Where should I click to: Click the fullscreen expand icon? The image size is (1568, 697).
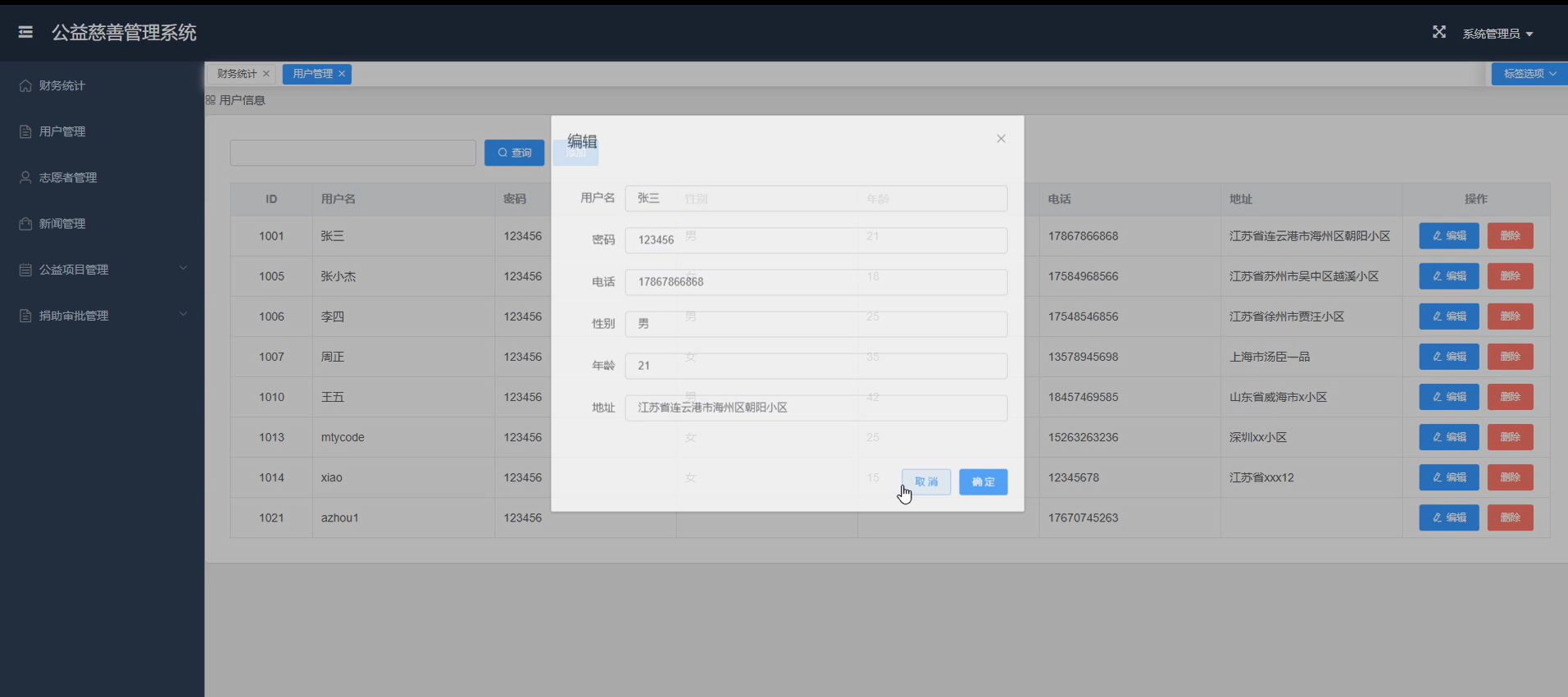(x=1438, y=32)
